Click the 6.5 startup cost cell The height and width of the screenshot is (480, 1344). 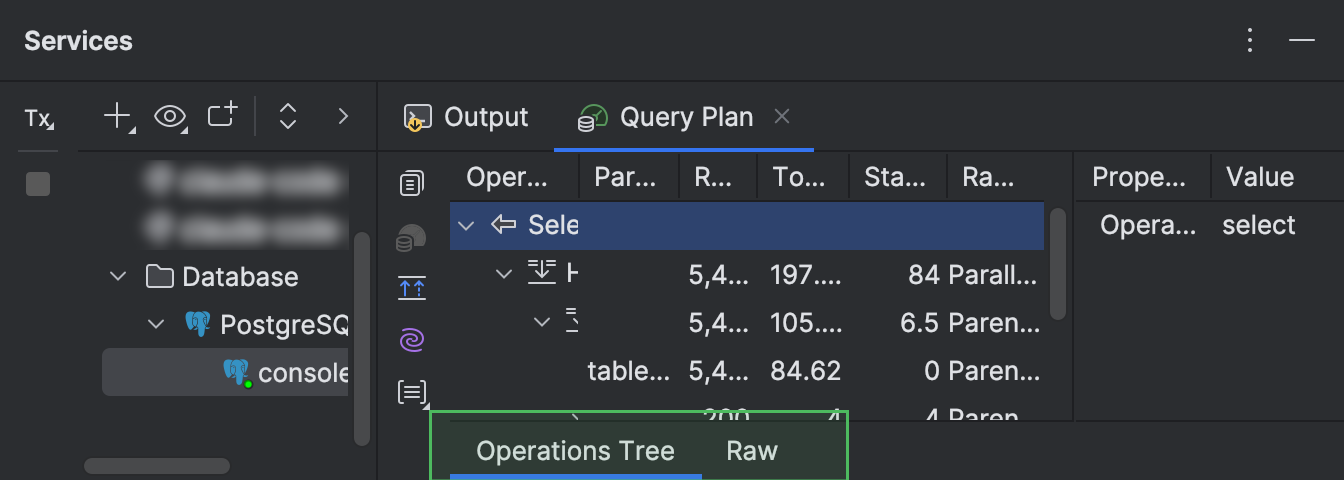919,322
